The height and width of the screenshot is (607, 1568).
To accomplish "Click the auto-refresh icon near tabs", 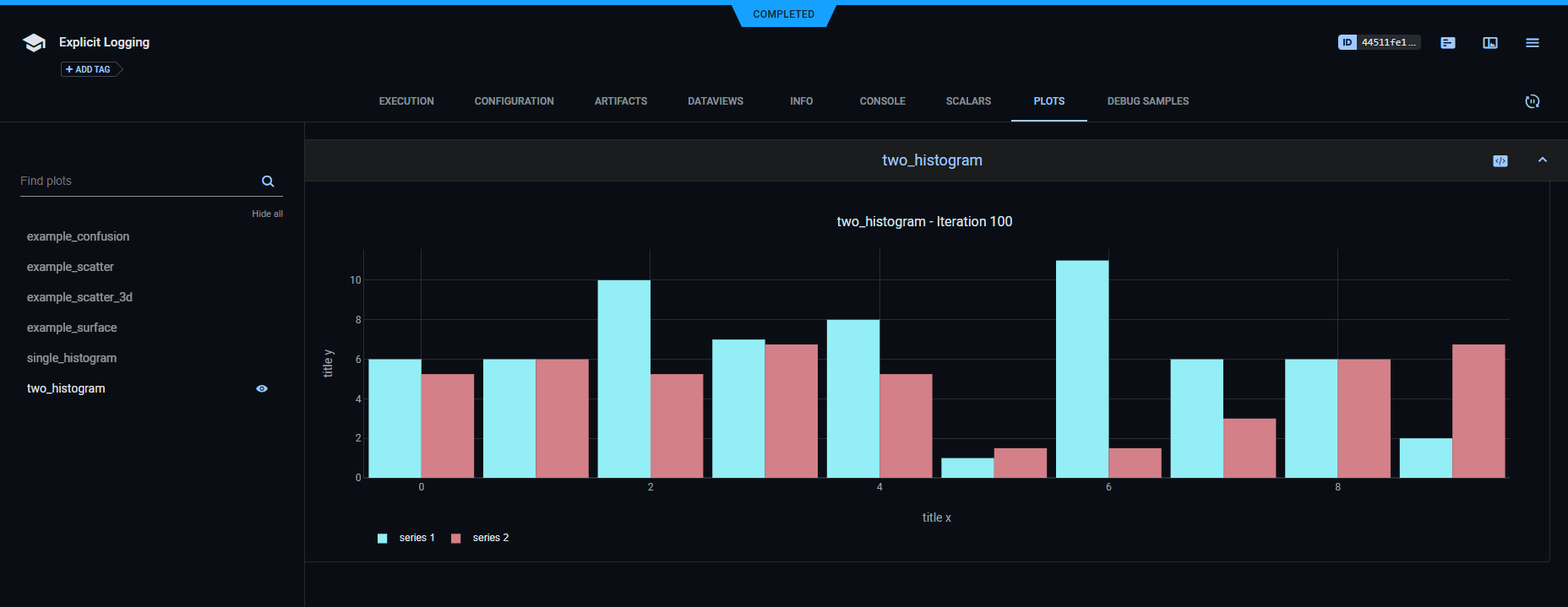I will 1532,101.
